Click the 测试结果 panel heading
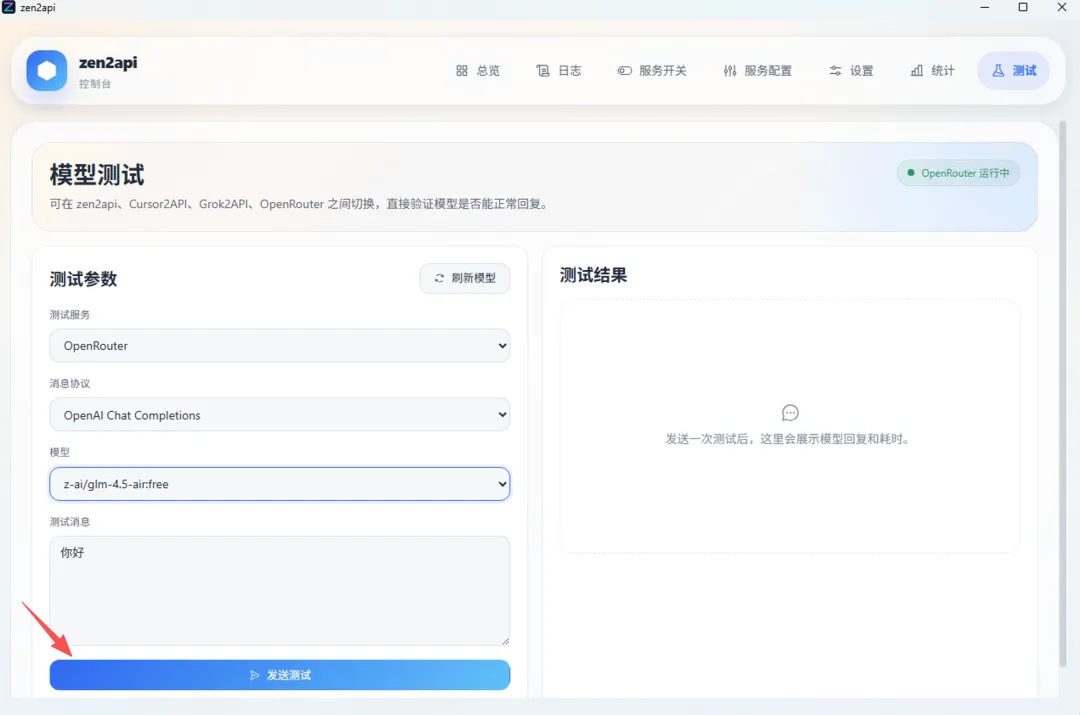The width and height of the screenshot is (1080, 715). (x=594, y=276)
